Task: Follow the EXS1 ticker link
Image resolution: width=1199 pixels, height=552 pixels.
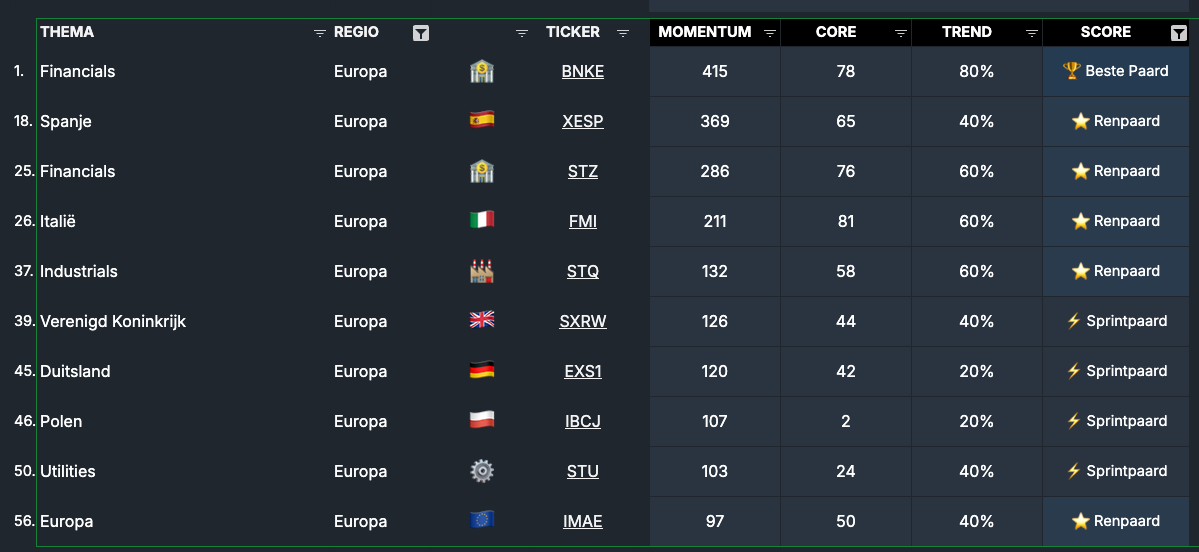Action: pos(583,371)
